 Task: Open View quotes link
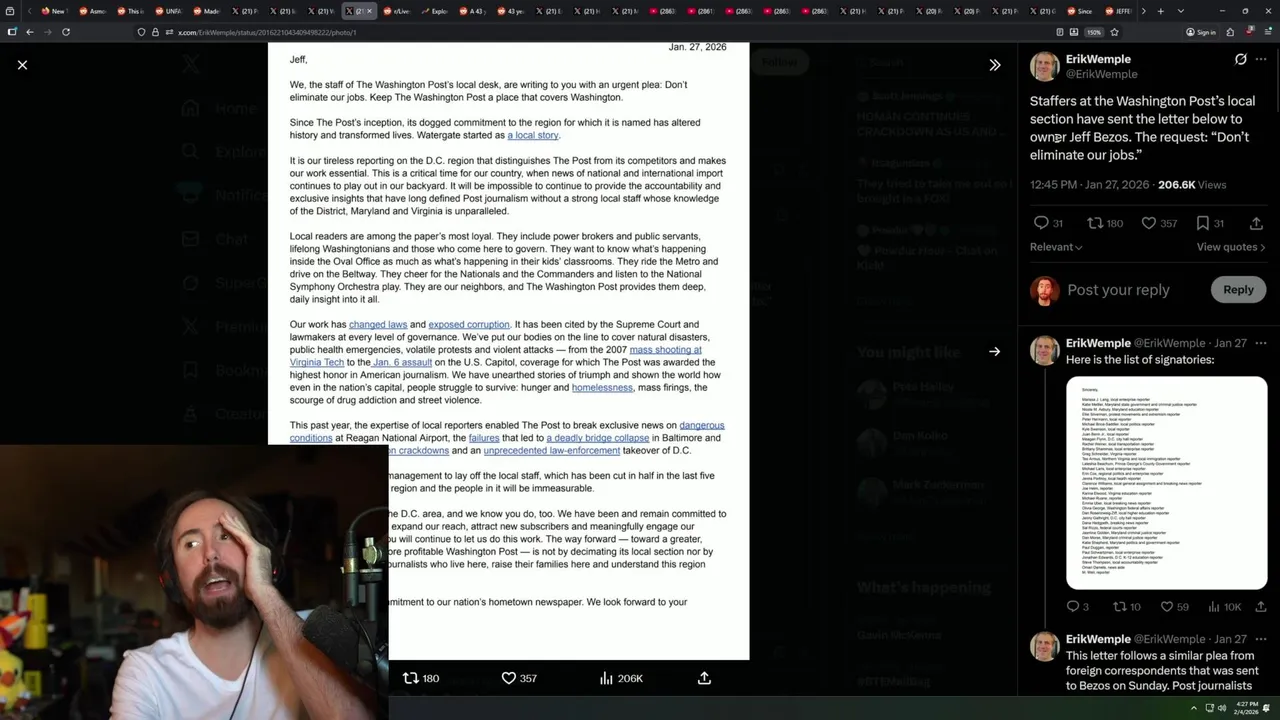(1231, 247)
